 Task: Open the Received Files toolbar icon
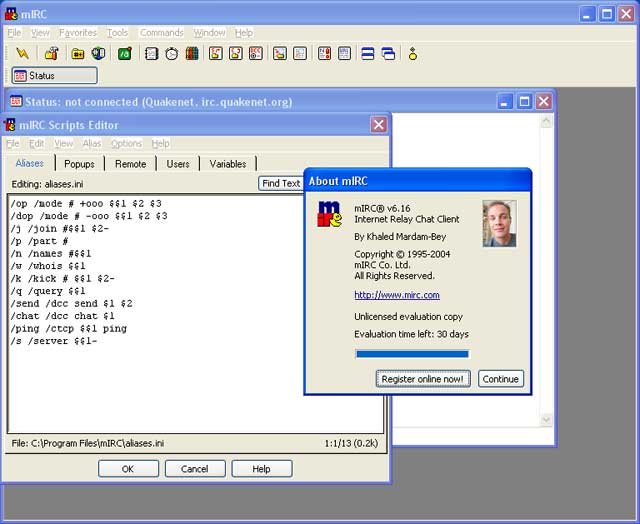coord(280,53)
